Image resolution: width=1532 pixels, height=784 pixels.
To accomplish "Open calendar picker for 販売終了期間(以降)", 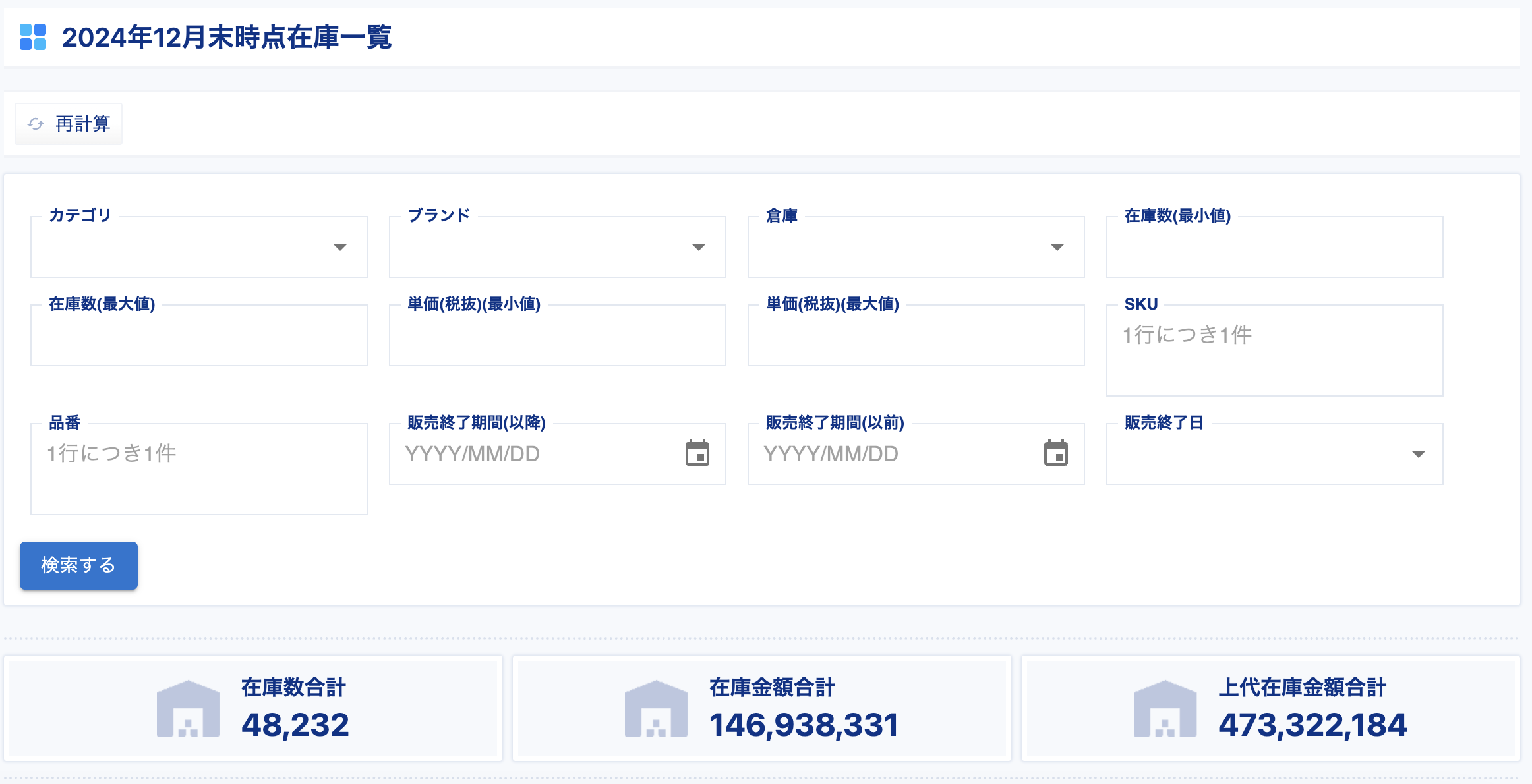I will pos(697,453).
